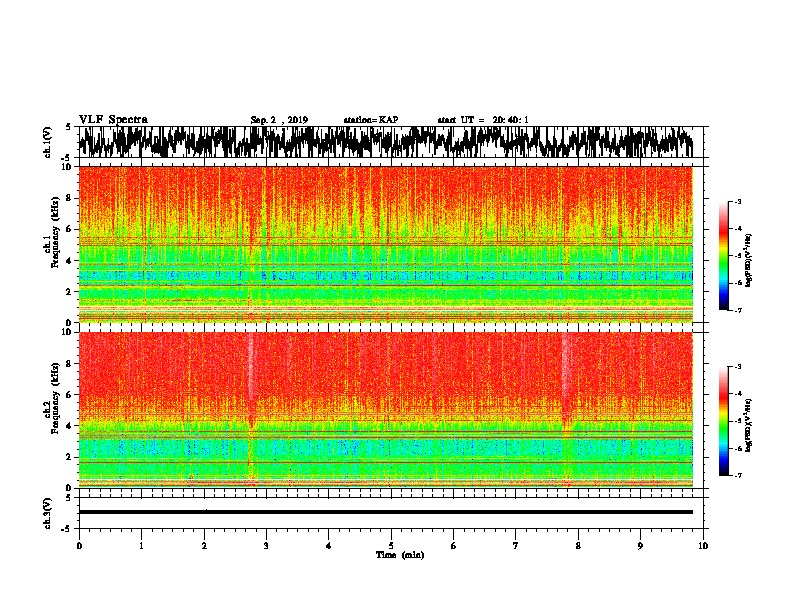The height and width of the screenshot is (612, 792).
Task: Click the ch.2 "Frequency (kHz)" axis label
Action: coord(56,398)
